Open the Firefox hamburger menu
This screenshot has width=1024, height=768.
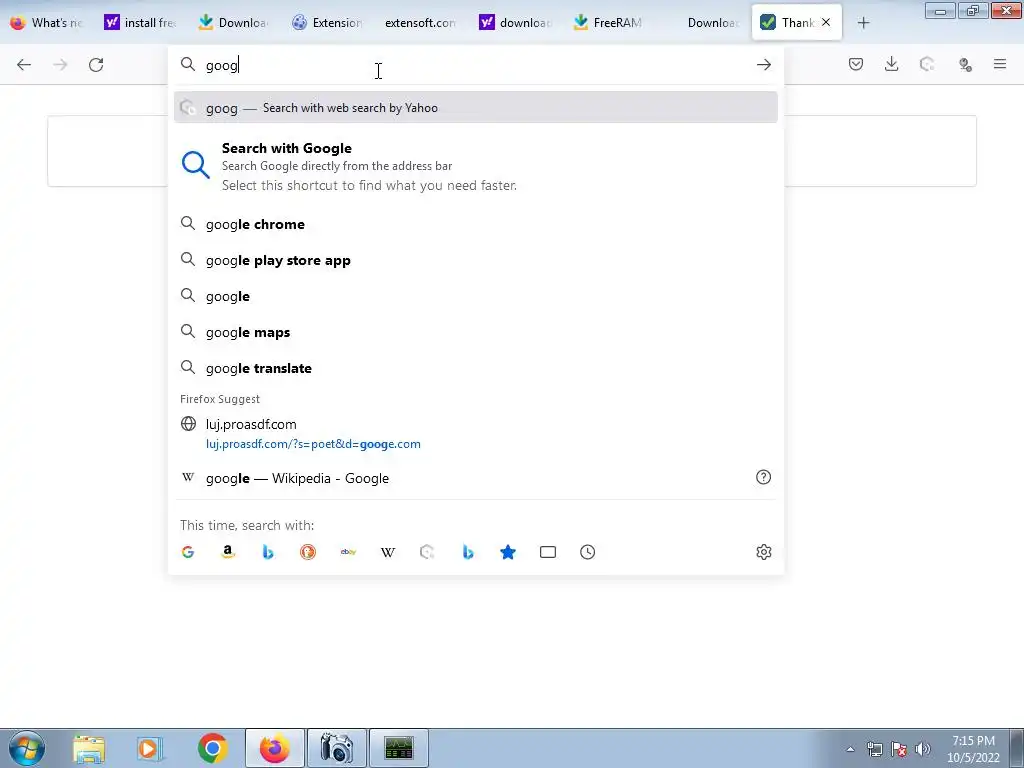click(x=1000, y=64)
